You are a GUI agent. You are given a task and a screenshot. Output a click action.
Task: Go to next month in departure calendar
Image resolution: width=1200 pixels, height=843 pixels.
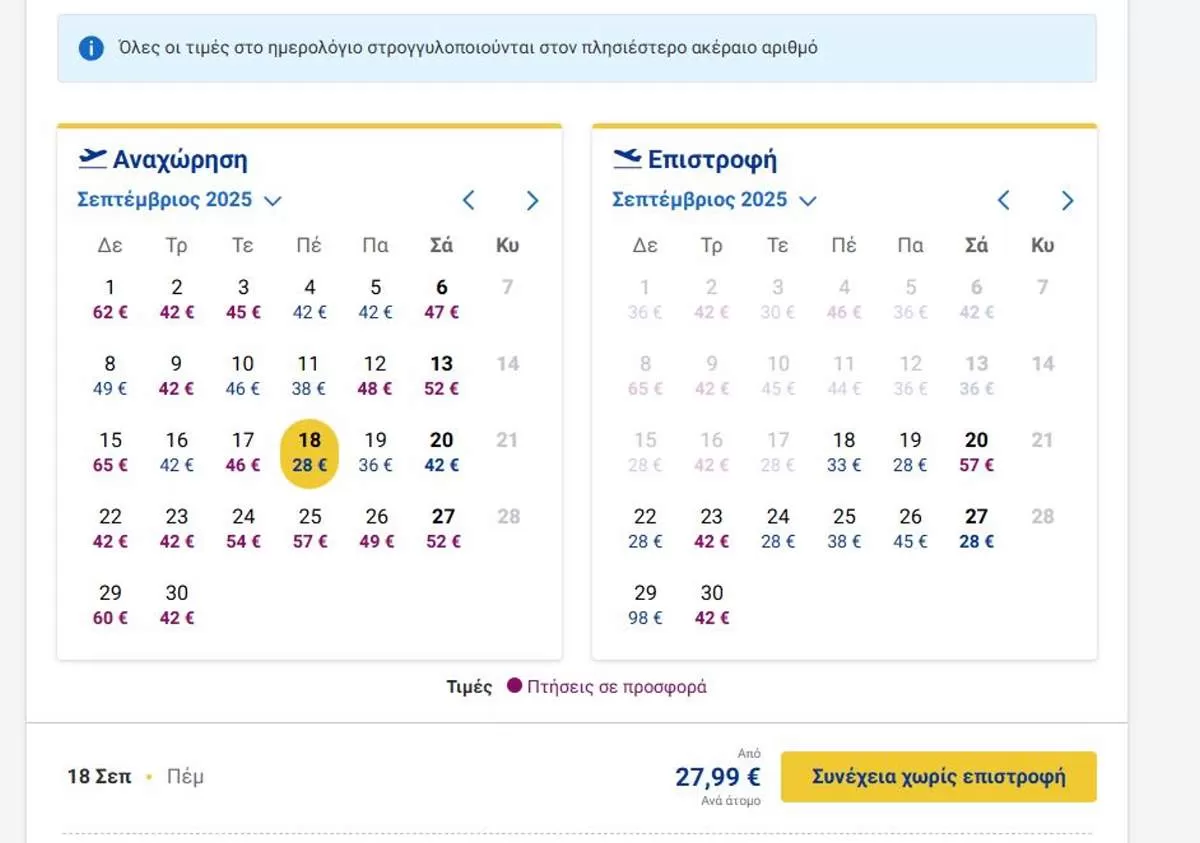tap(532, 200)
